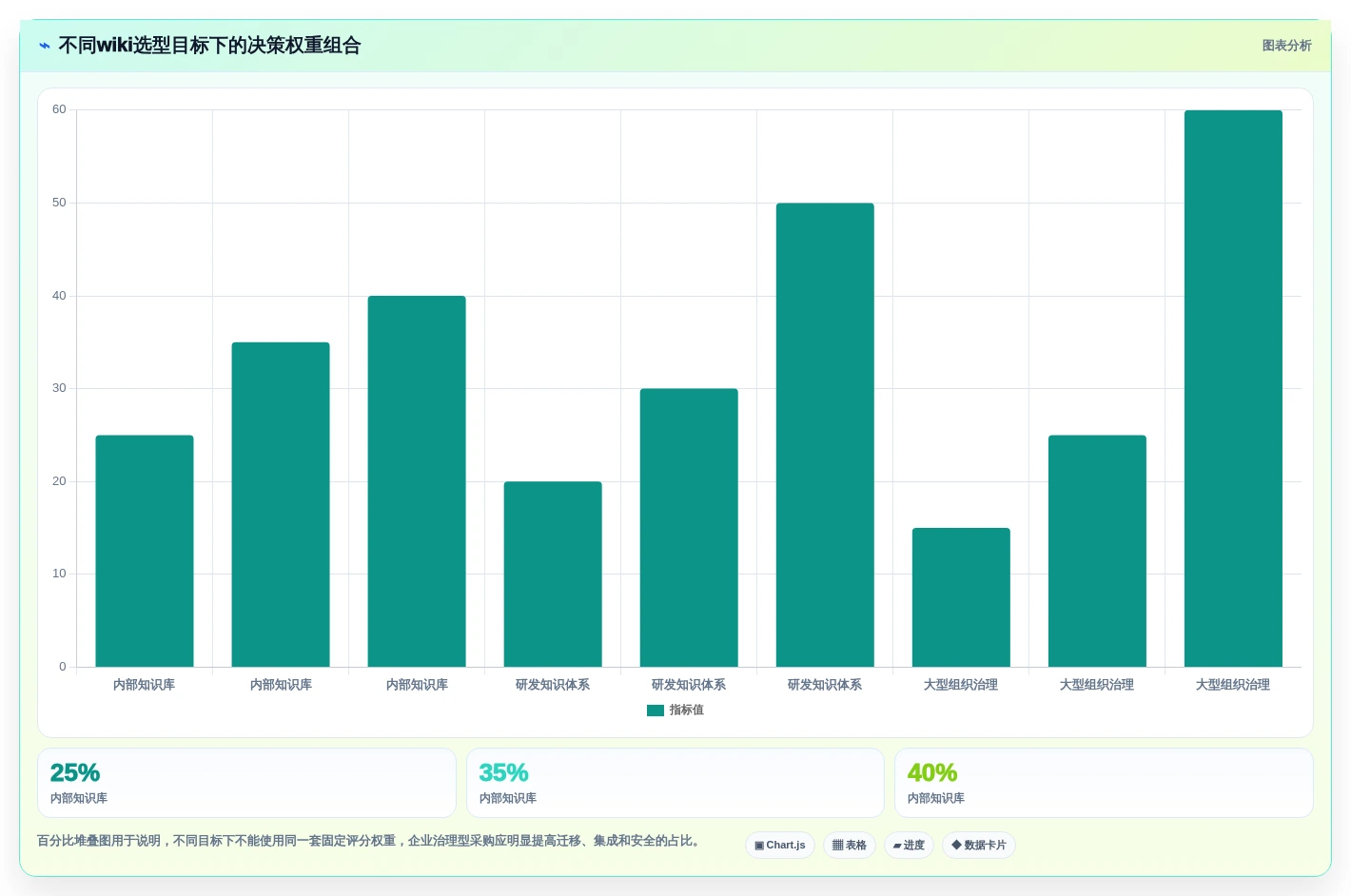Screen dimensions: 1351x896
Task: Click the 表格 tag chip
Action: 850,845
